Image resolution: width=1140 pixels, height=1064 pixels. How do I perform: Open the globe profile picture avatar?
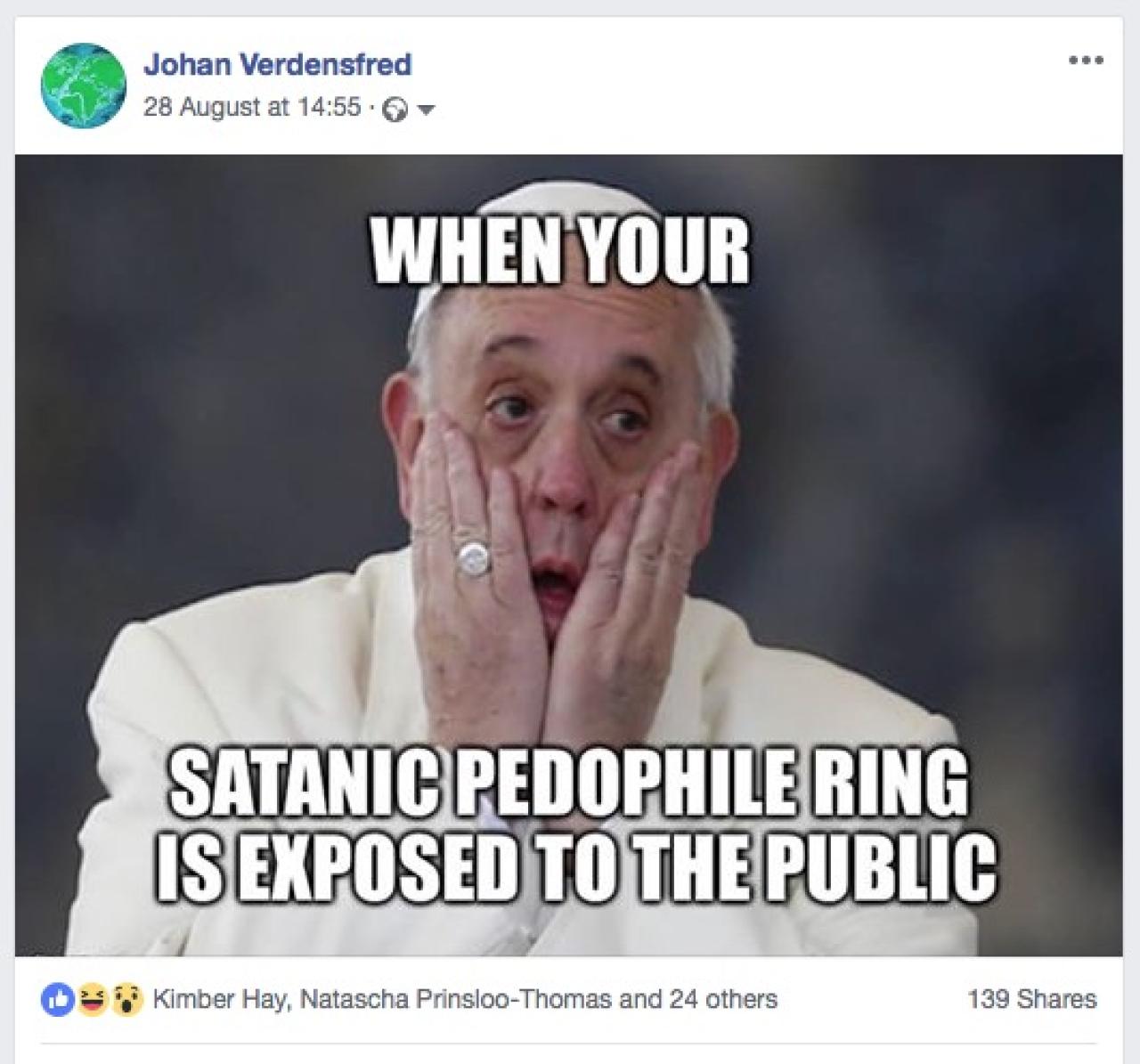pos(83,86)
